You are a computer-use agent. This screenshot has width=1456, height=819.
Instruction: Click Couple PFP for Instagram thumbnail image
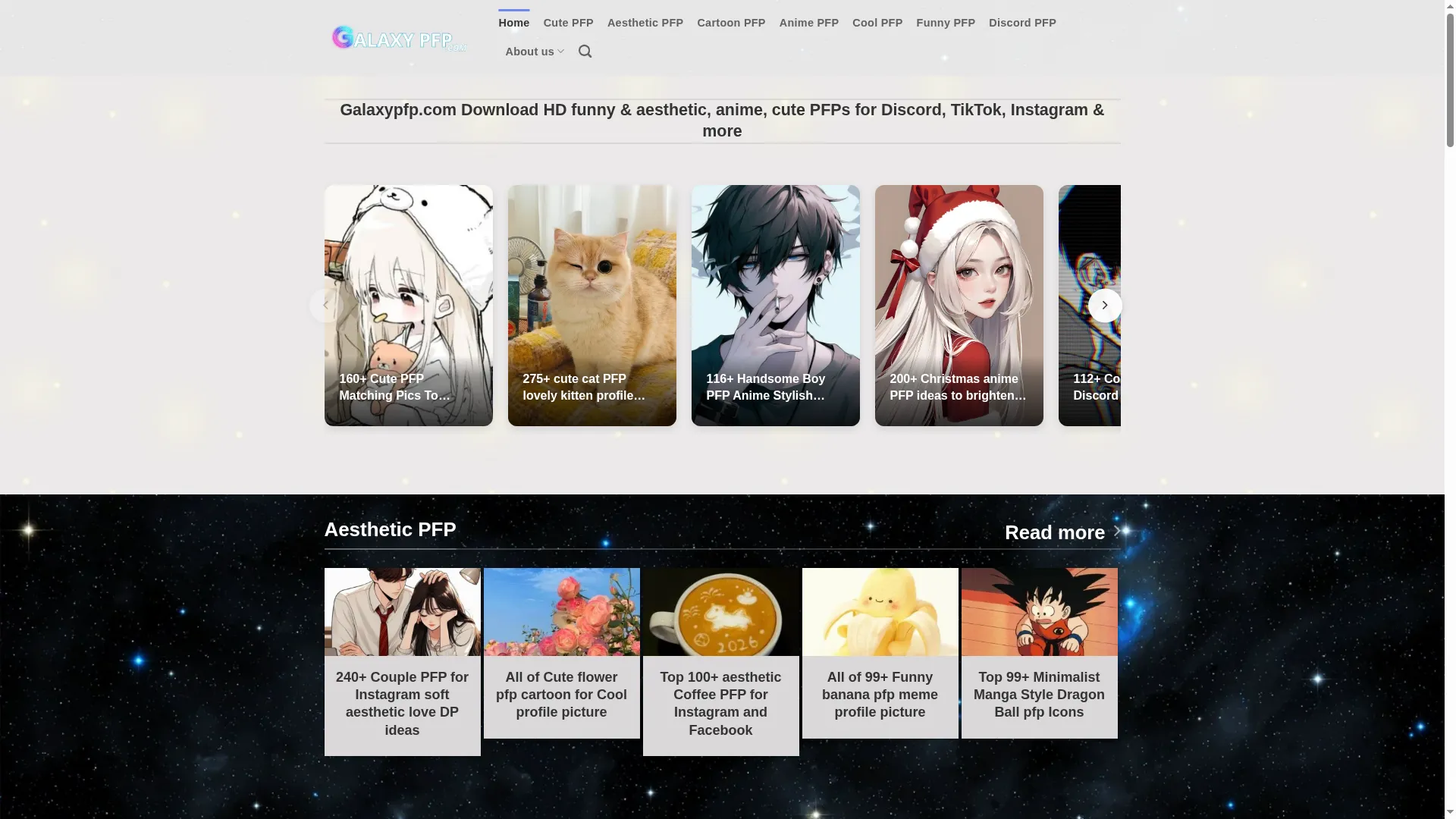[x=402, y=612]
